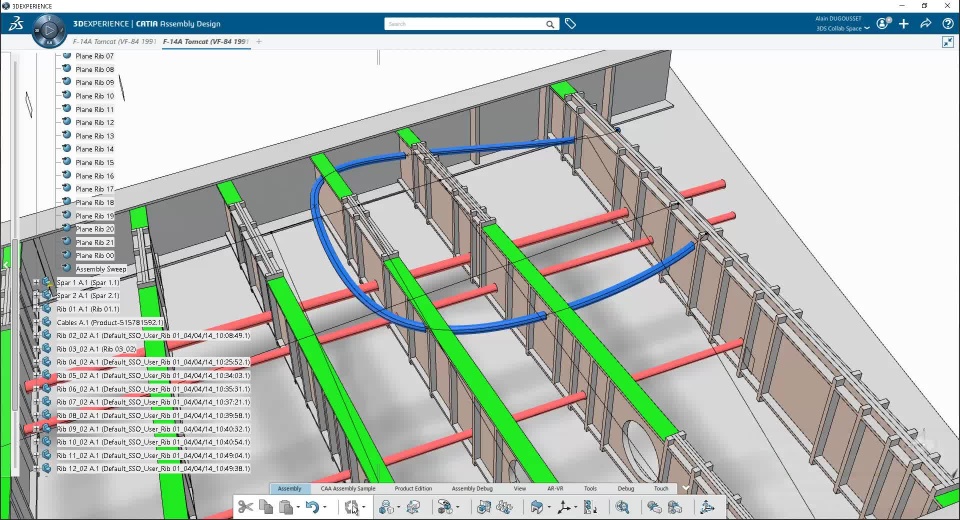Click the expand view icon at top right
The width and height of the screenshot is (960, 520).
pos(948,42)
